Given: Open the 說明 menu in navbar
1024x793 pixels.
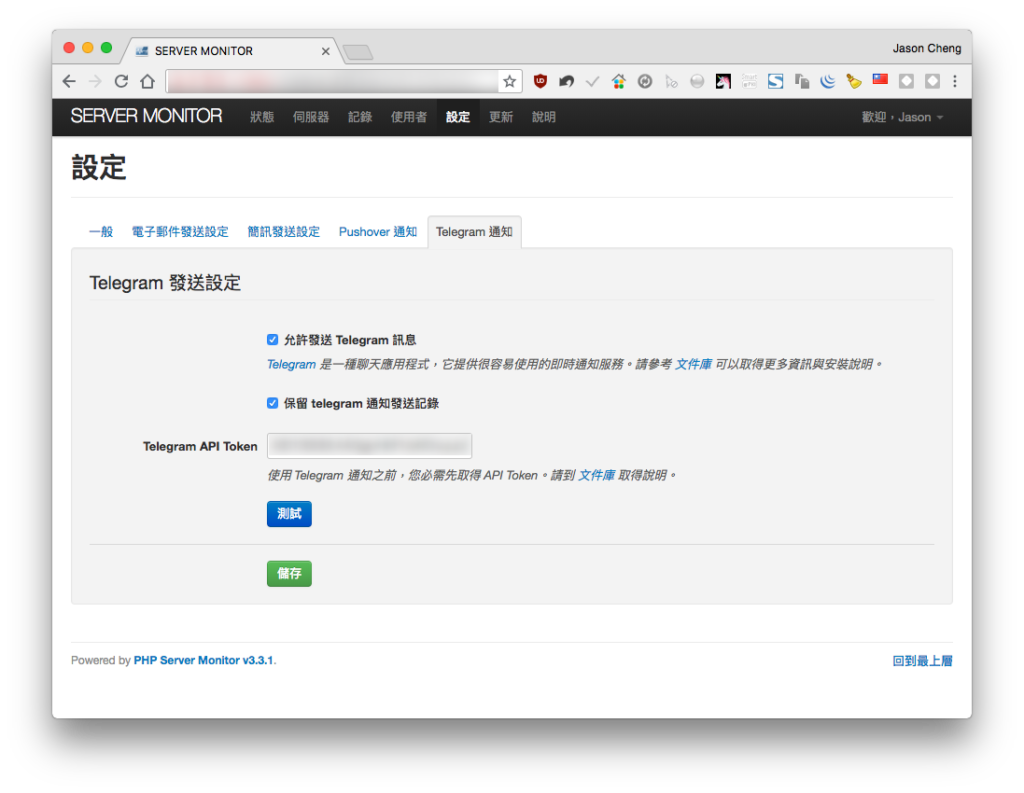Looking at the screenshot, I should (543, 118).
